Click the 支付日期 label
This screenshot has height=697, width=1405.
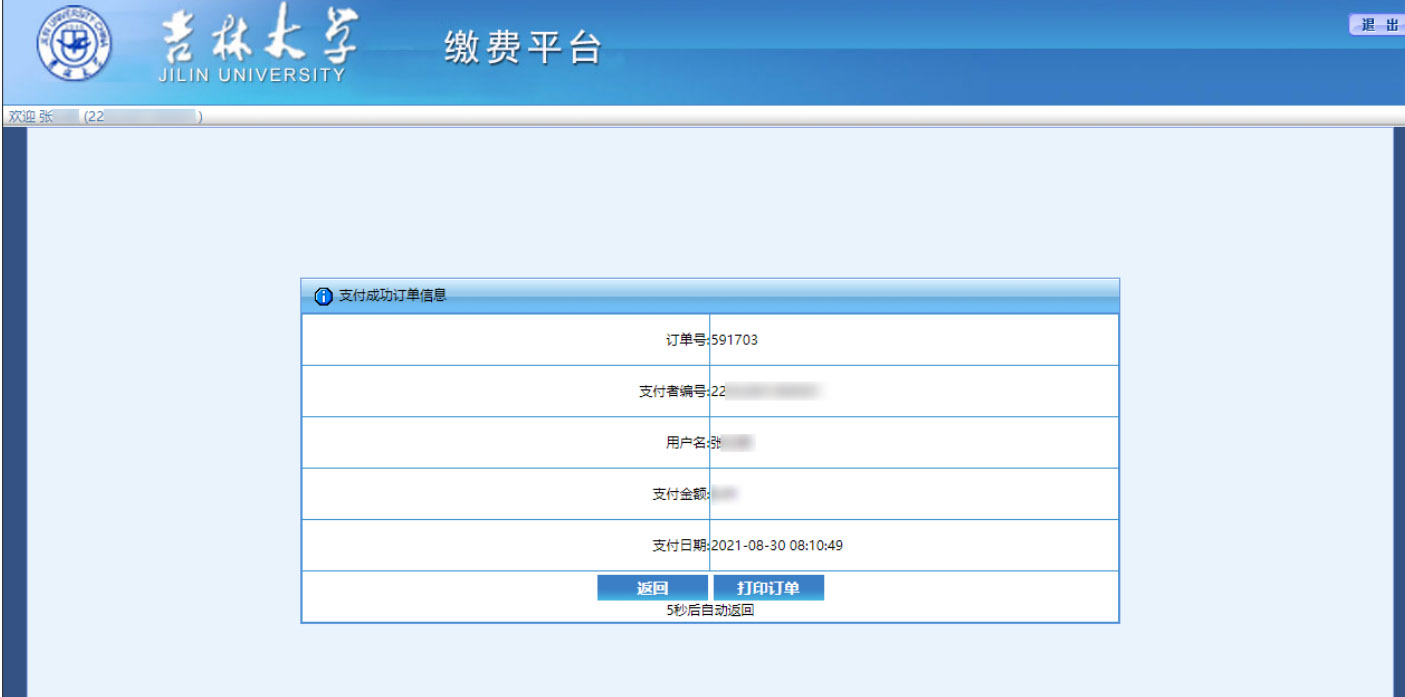(x=680, y=546)
